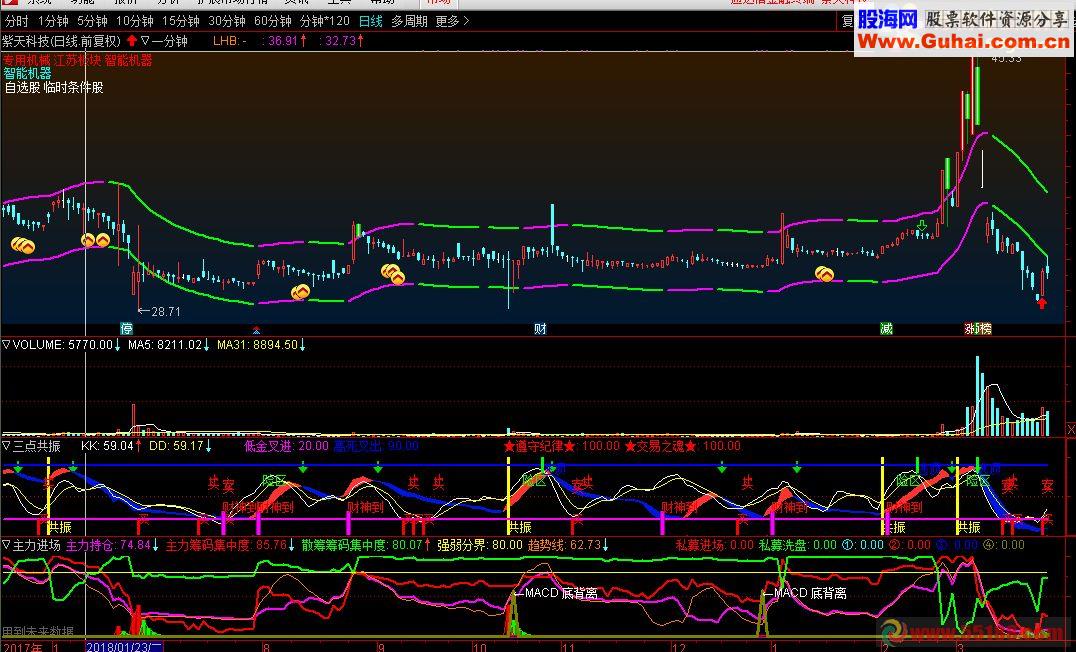Click the KK: 59.04 indicator value
1076x652 pixels.
(107, 445)
